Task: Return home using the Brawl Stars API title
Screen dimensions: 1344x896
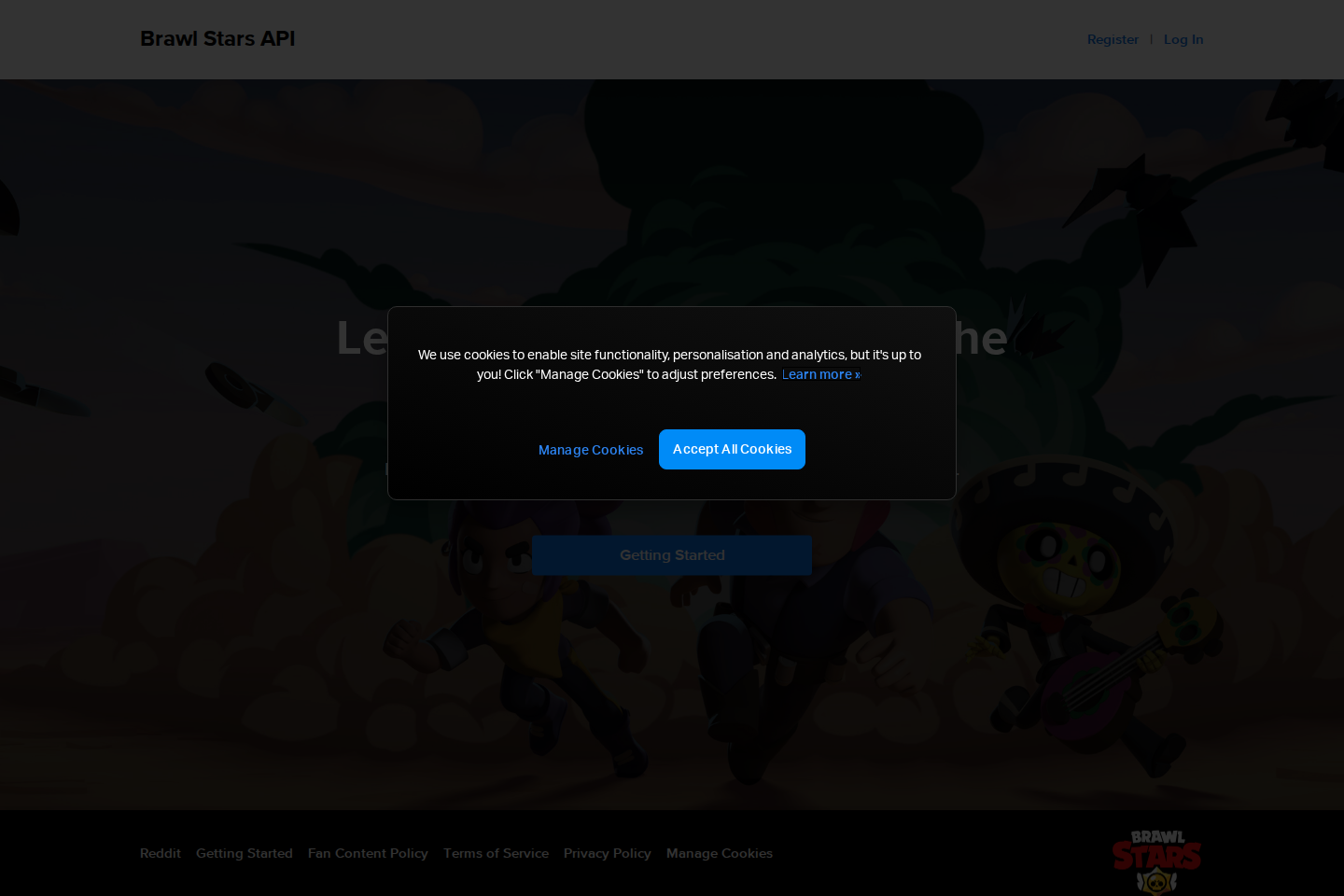Action: (x=217, y=38)
